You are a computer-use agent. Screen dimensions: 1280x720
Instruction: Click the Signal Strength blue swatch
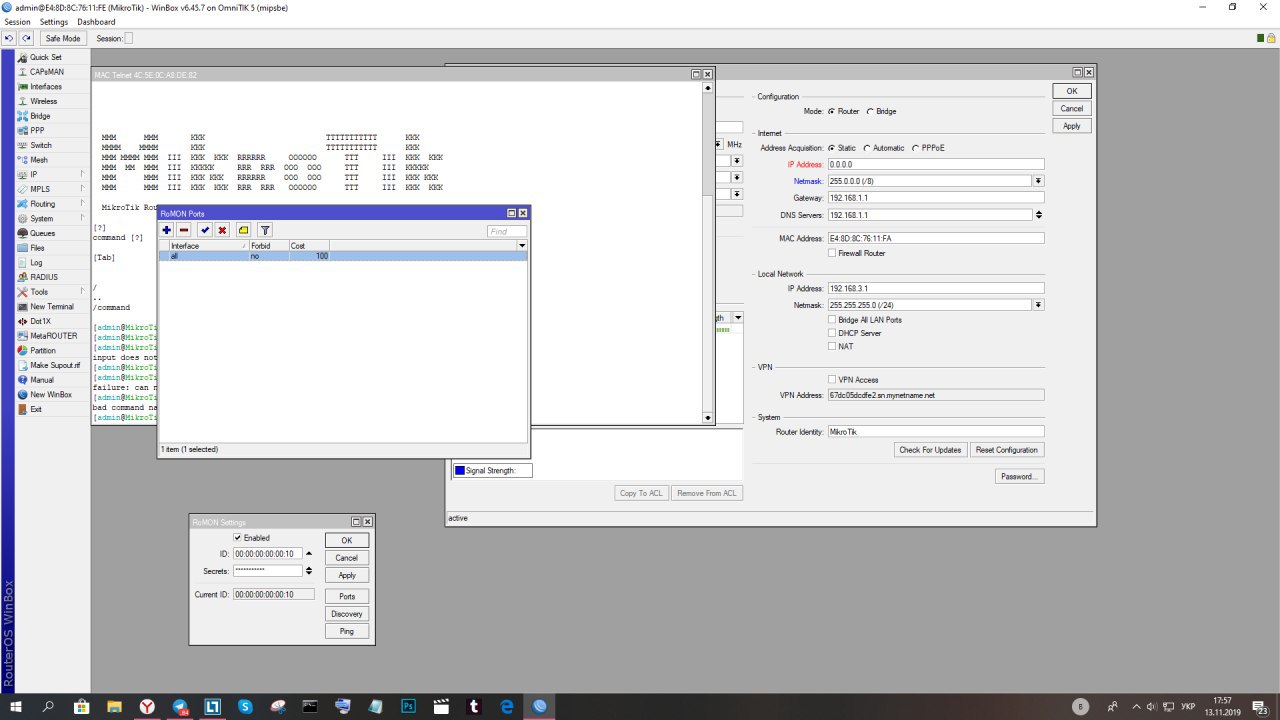pyautogui.click(x=460, y=471)
